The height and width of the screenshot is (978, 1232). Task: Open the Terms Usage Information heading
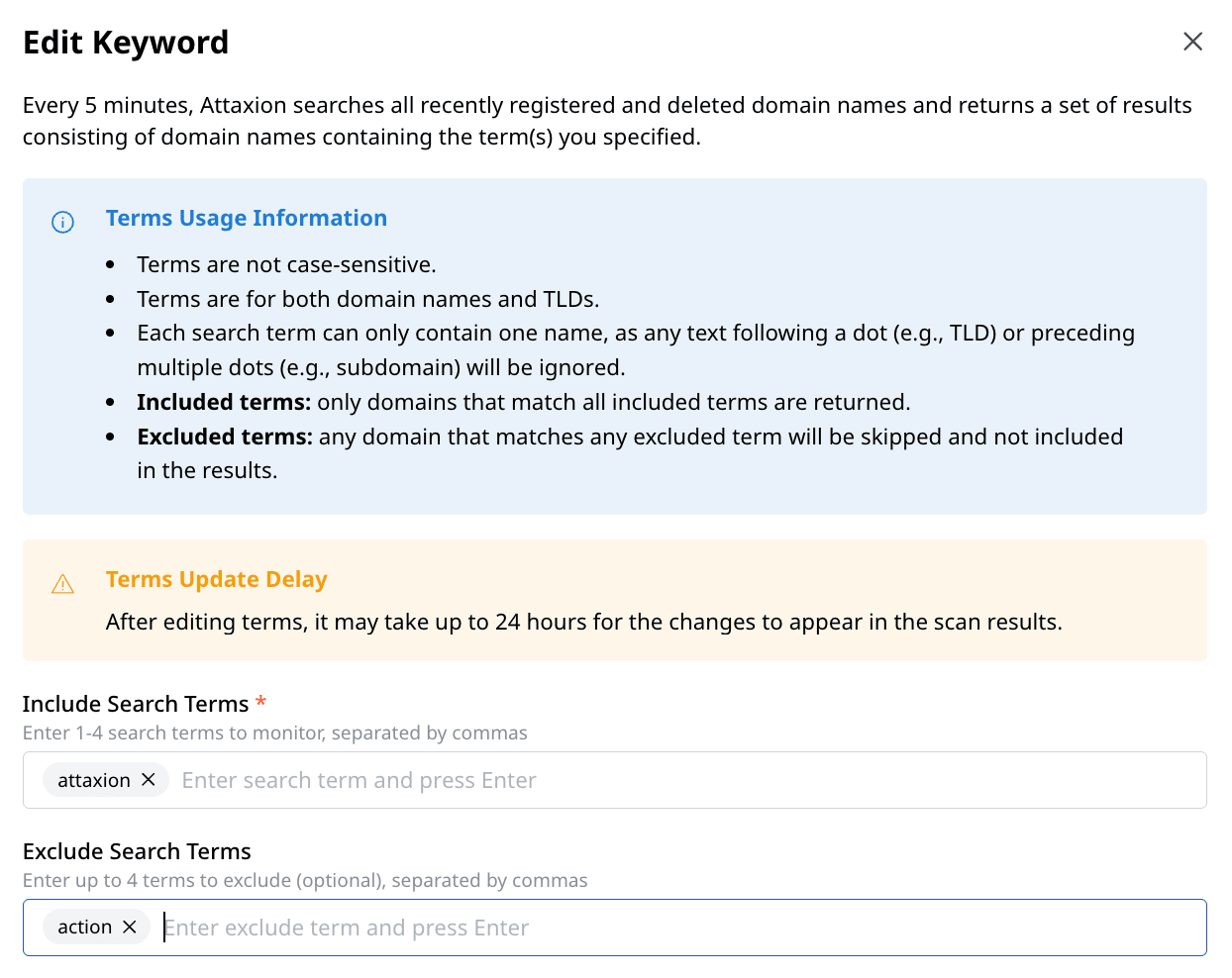tap(246, 218)
